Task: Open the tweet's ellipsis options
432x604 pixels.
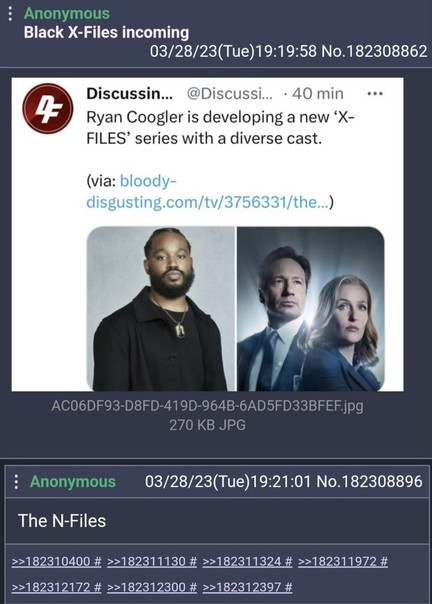Action: coord(375,94)
